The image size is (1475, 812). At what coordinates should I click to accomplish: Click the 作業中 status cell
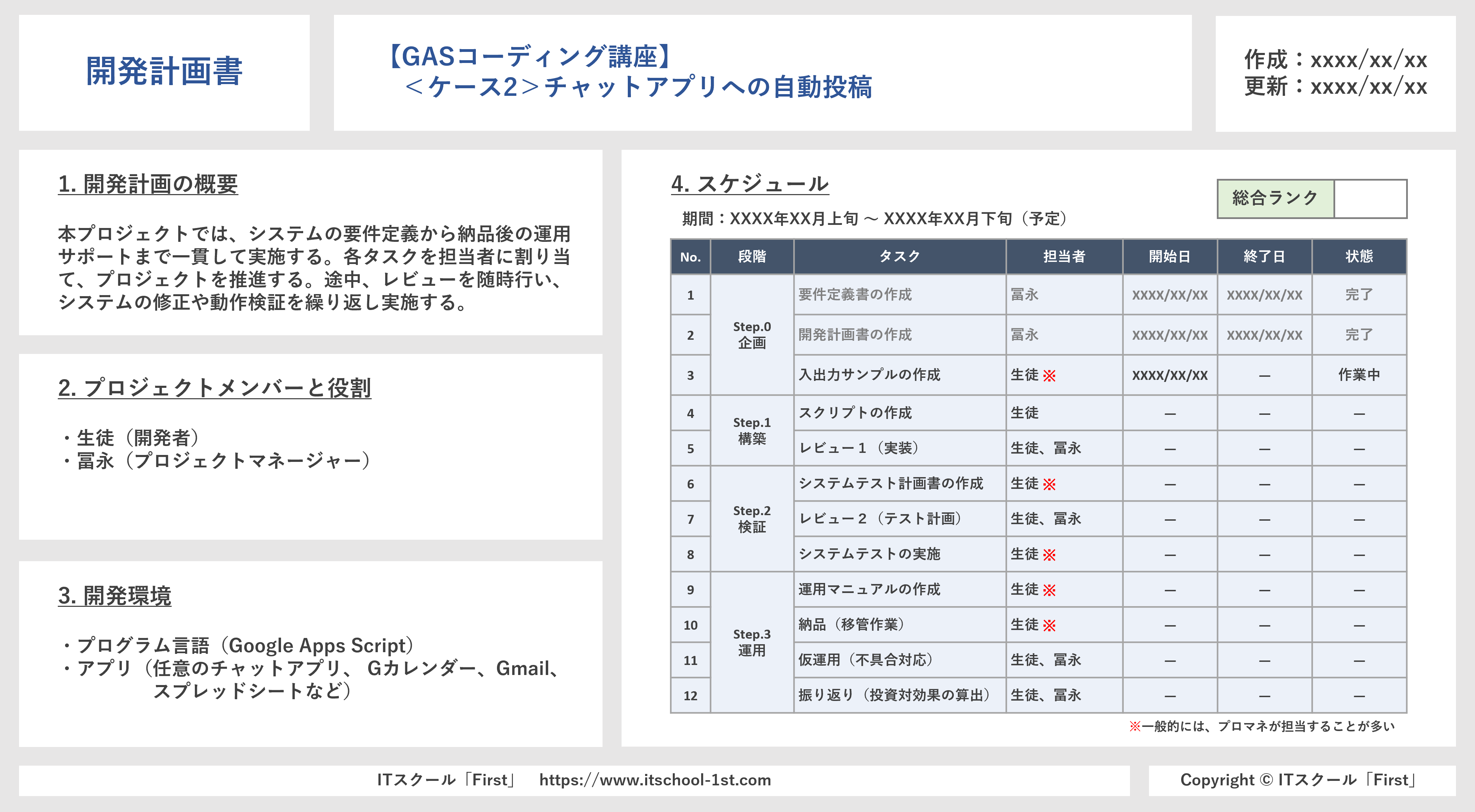tap(1359, 375)
